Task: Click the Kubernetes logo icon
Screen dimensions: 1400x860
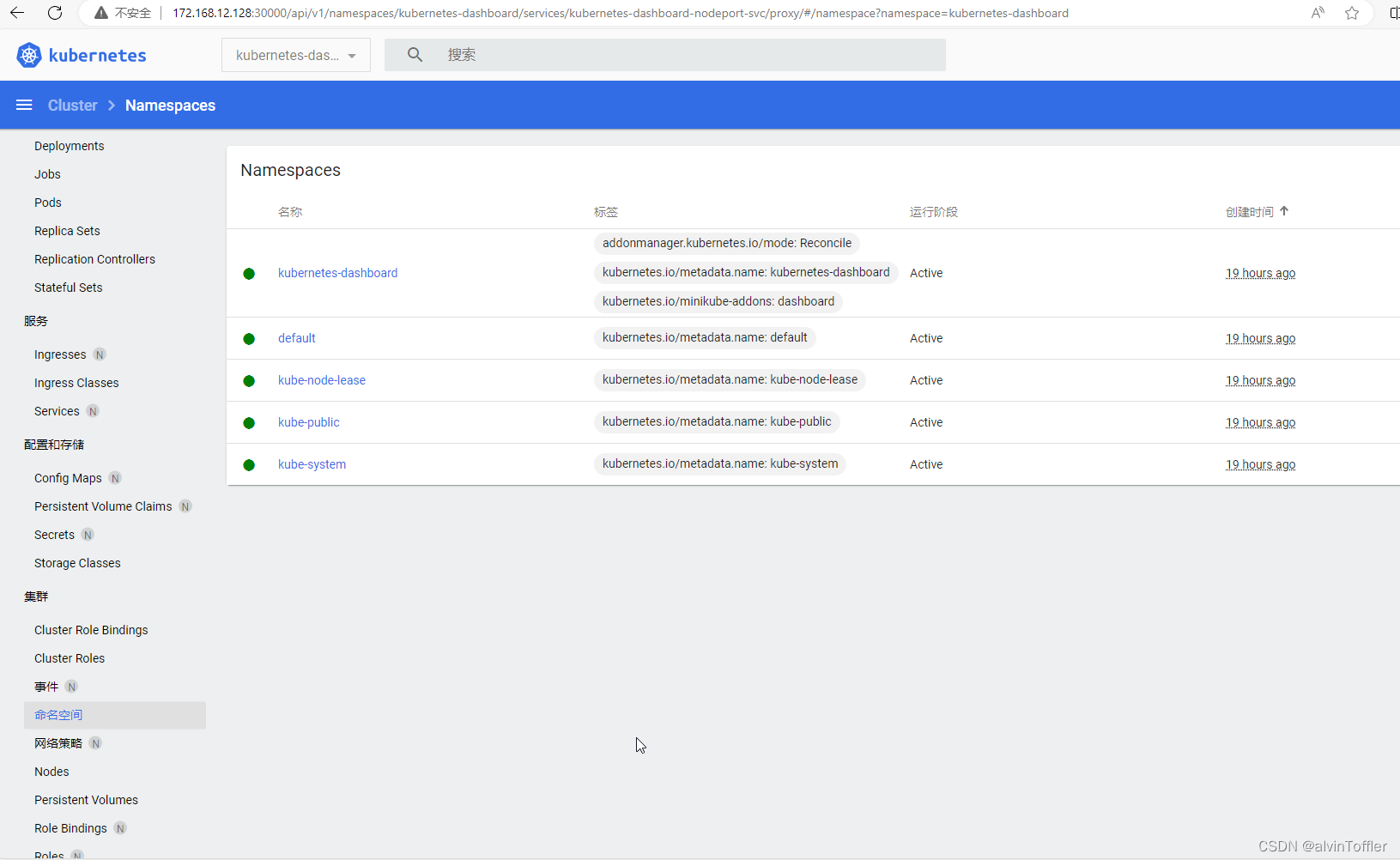Action: pos(29,55)
